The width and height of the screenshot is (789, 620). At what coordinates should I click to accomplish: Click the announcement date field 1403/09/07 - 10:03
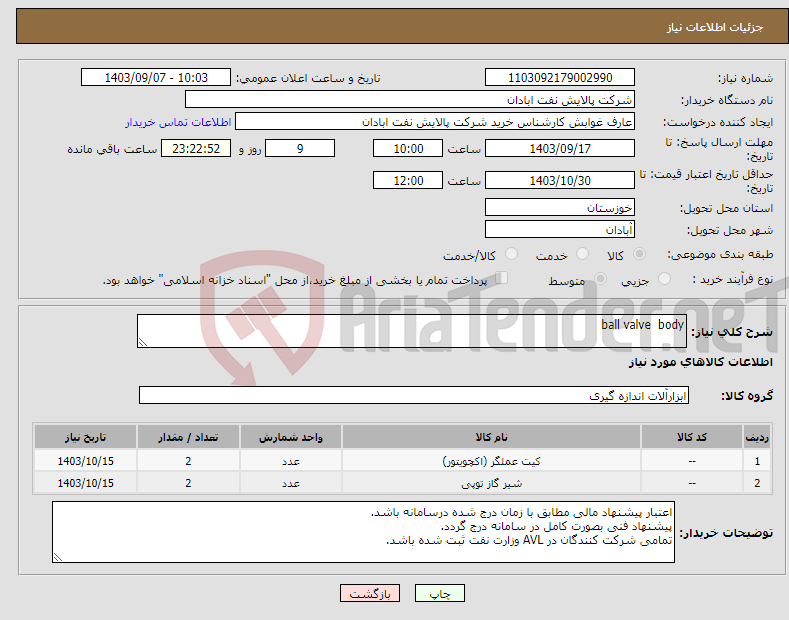point(156,78)
